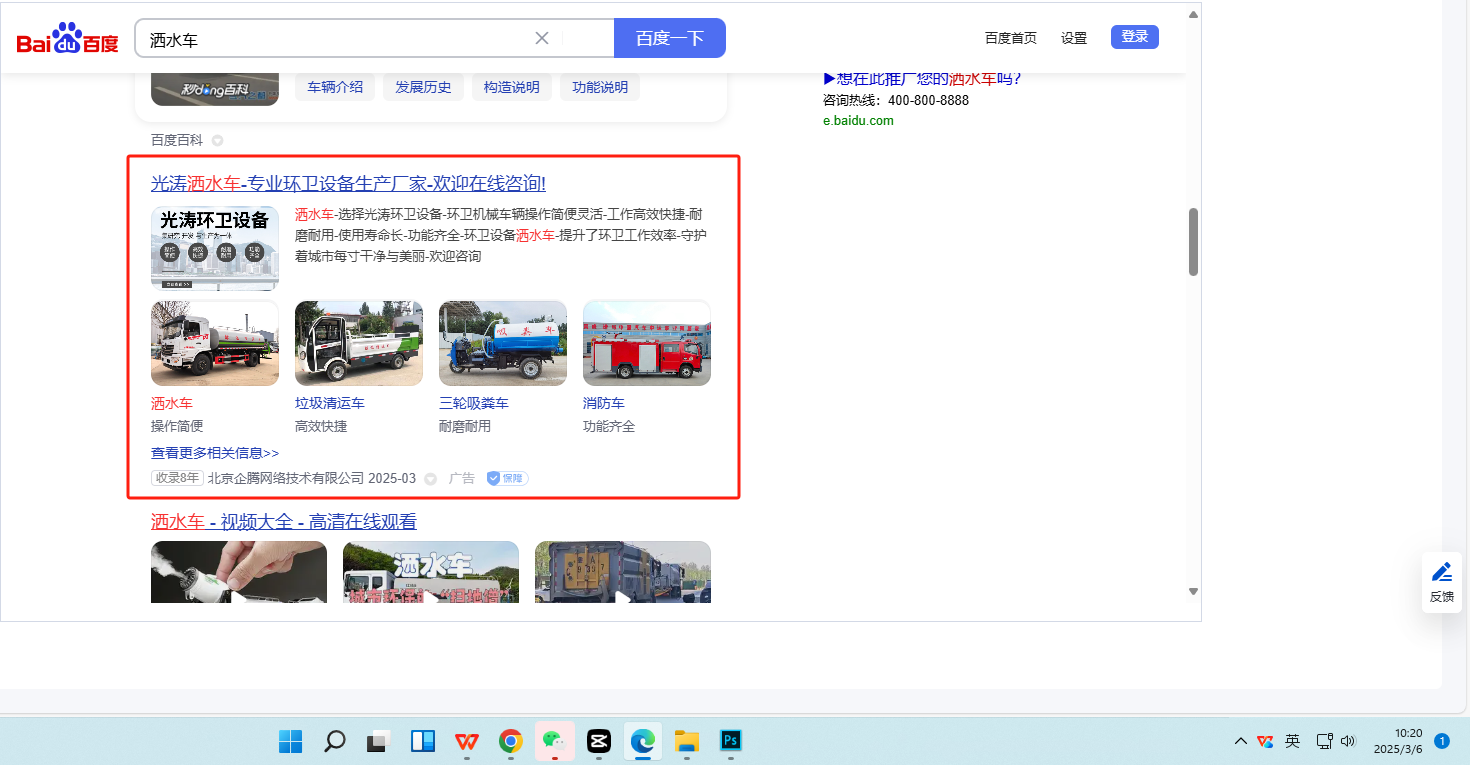Viewport: 1470px width, 765px height.
Task: Open Task View on the taskbar
Action: point(378,741)
